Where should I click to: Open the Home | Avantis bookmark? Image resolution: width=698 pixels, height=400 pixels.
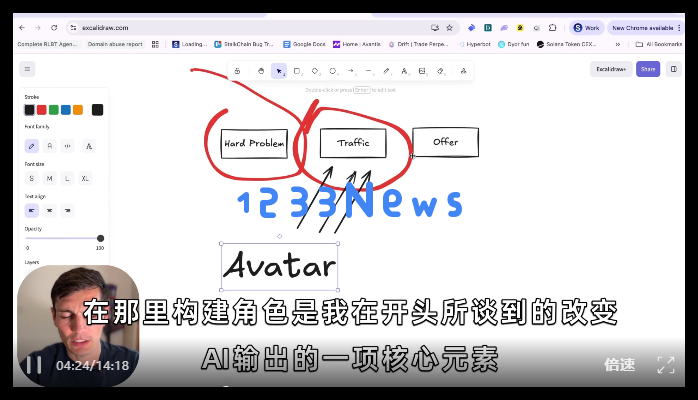coord(357,44)
